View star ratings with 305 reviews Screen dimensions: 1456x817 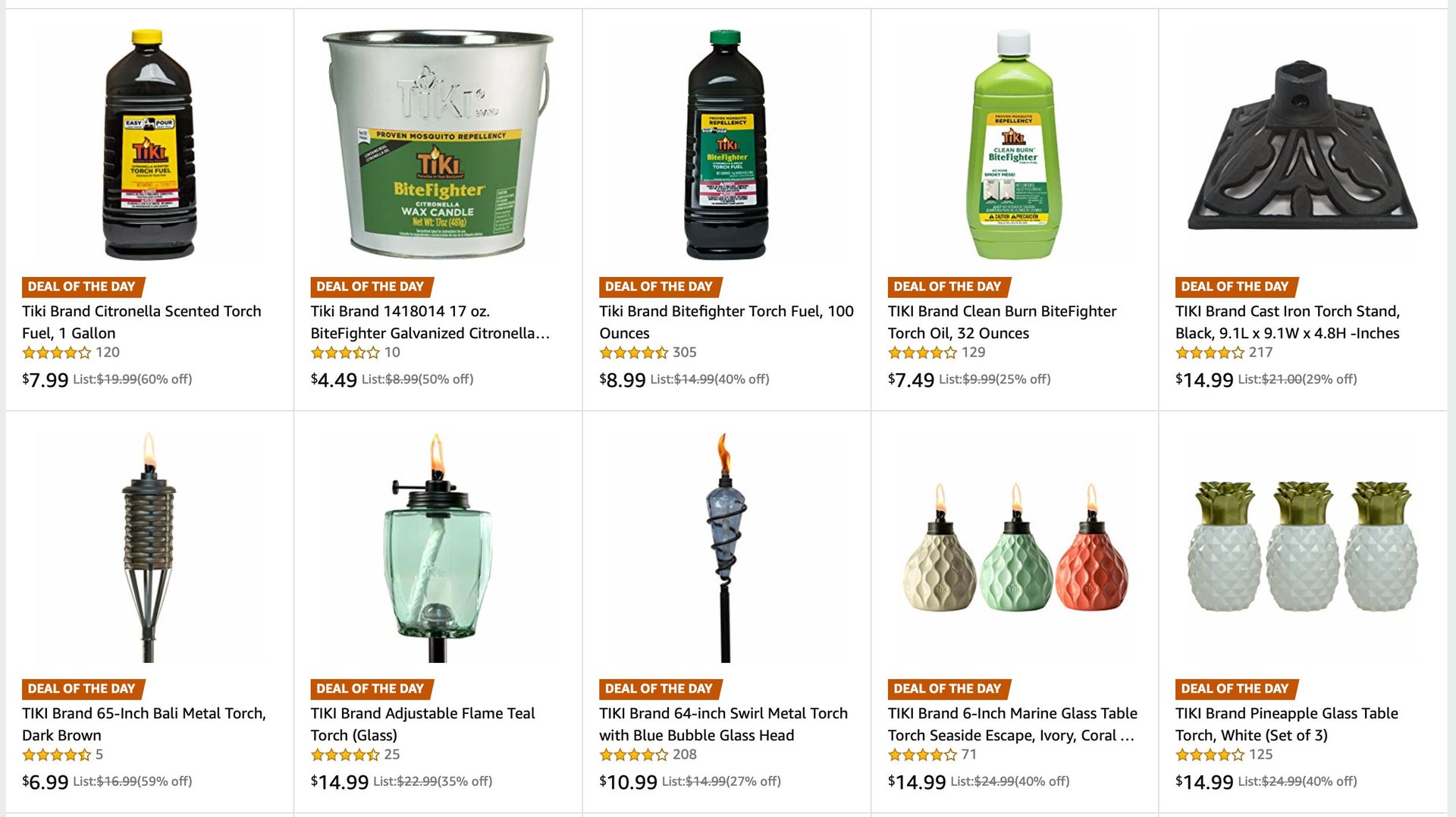click(x=634, y=353)
